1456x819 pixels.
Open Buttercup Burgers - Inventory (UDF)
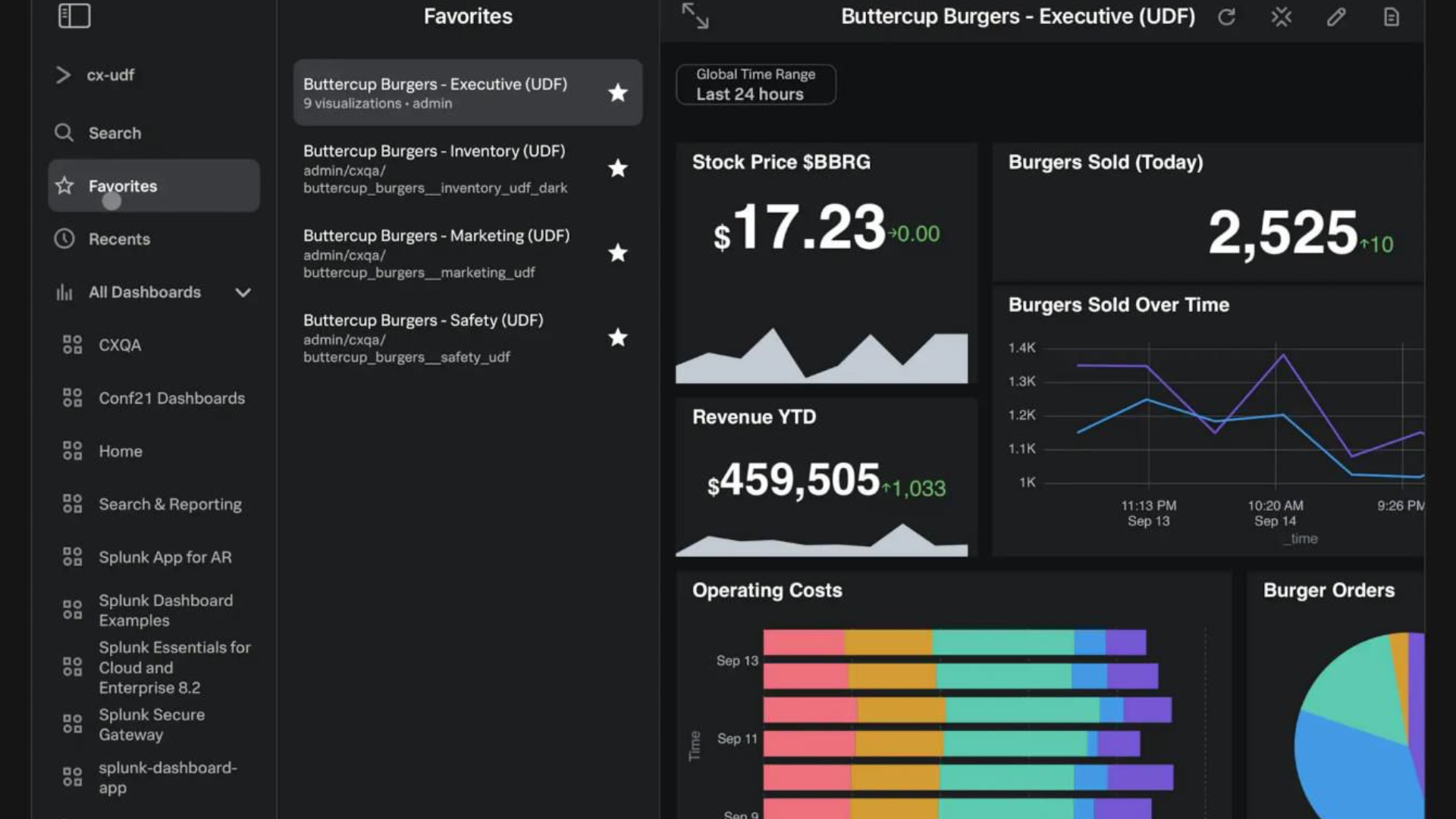pos(468,168)
